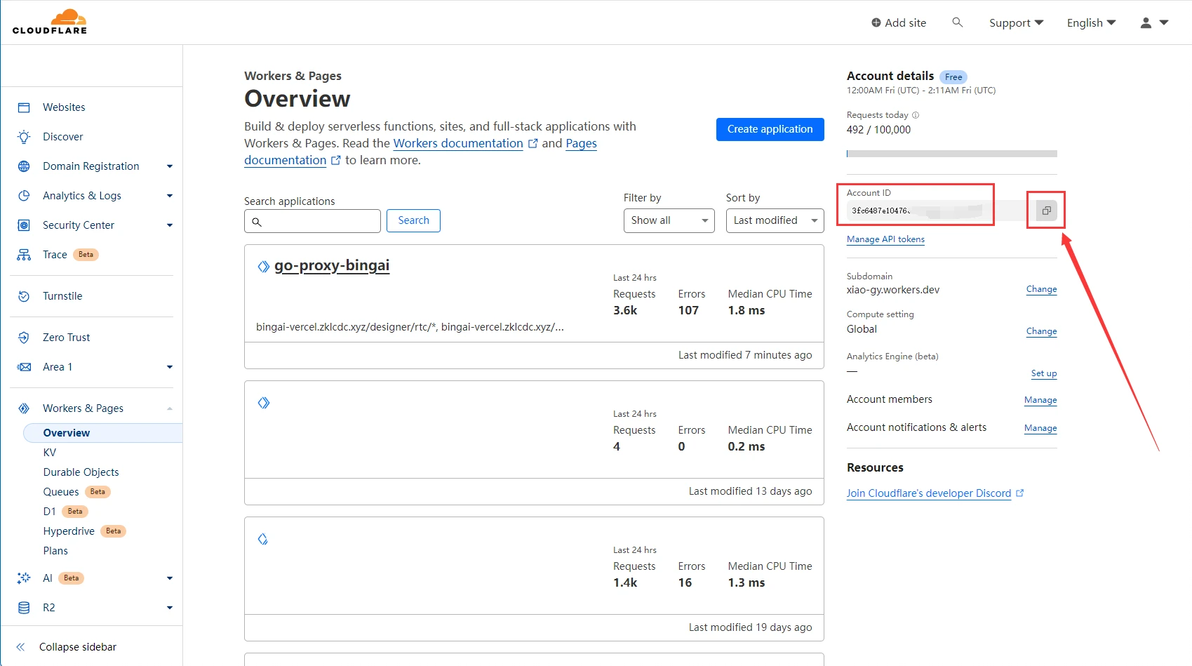The image size is (1192, 666).
Task: Expand the Area 1 menu arrow
Action: click(170, 367)
